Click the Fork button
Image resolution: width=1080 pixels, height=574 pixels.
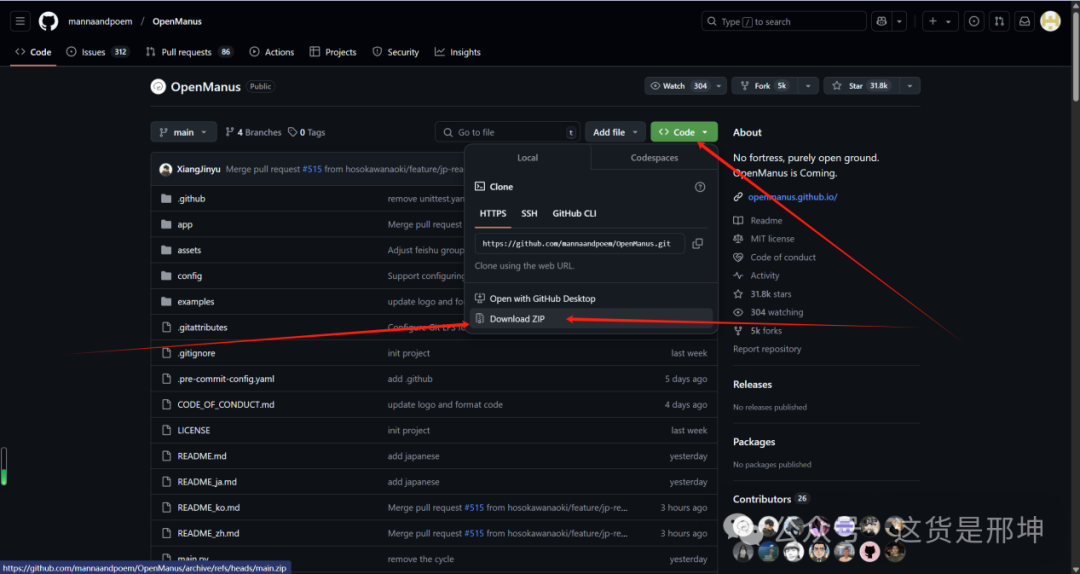pos(765,86)
